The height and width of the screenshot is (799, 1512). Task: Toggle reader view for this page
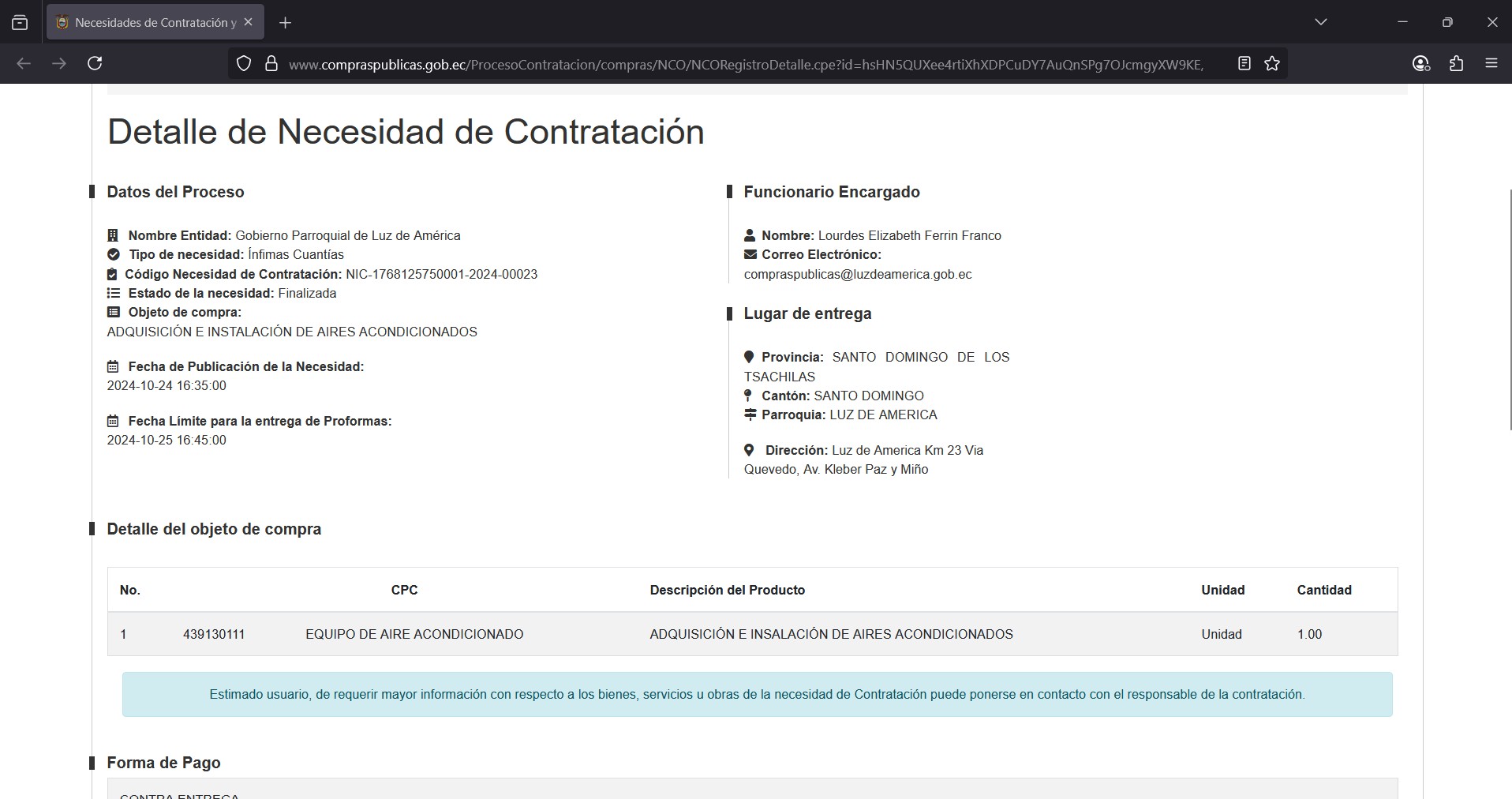click(1244, 63)
